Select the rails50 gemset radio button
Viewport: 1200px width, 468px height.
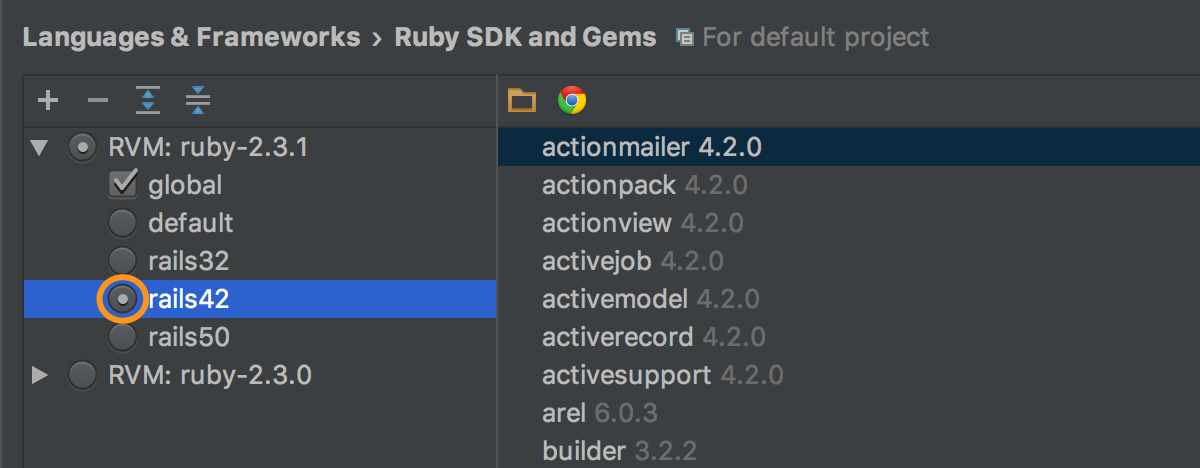click(123, 337)
